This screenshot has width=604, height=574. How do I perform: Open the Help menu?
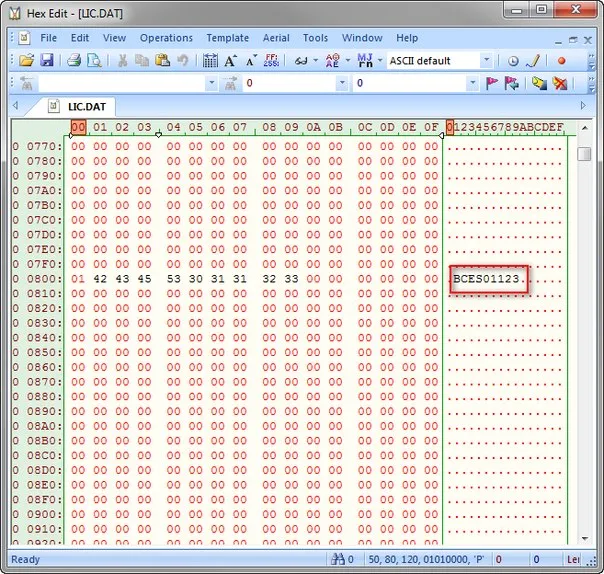407,38
